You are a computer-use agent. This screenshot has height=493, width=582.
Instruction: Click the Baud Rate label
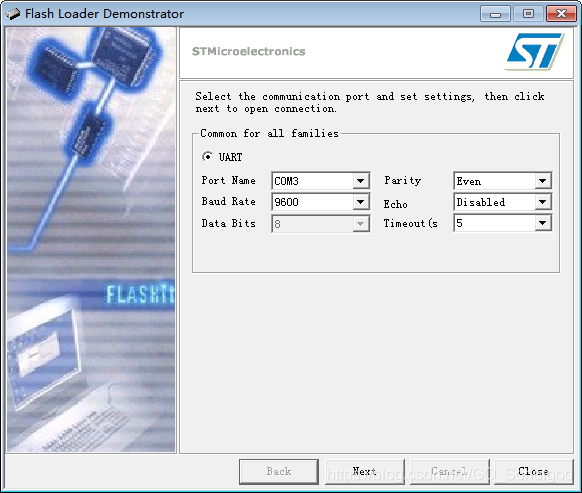coord(229,201)
